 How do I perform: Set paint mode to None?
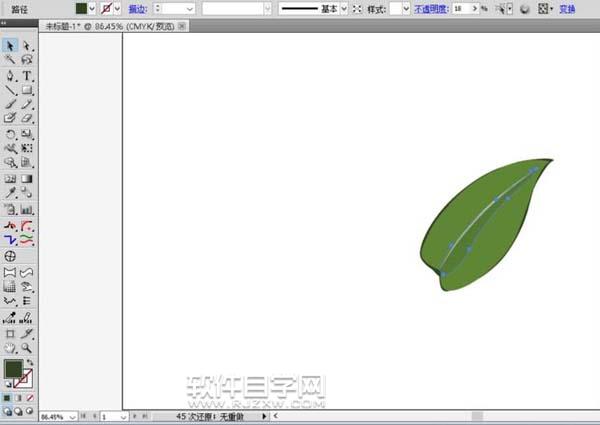29,398
